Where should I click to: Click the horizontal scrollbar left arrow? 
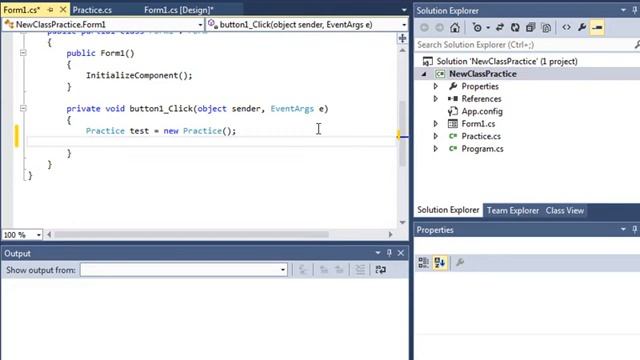pos(49,235)
